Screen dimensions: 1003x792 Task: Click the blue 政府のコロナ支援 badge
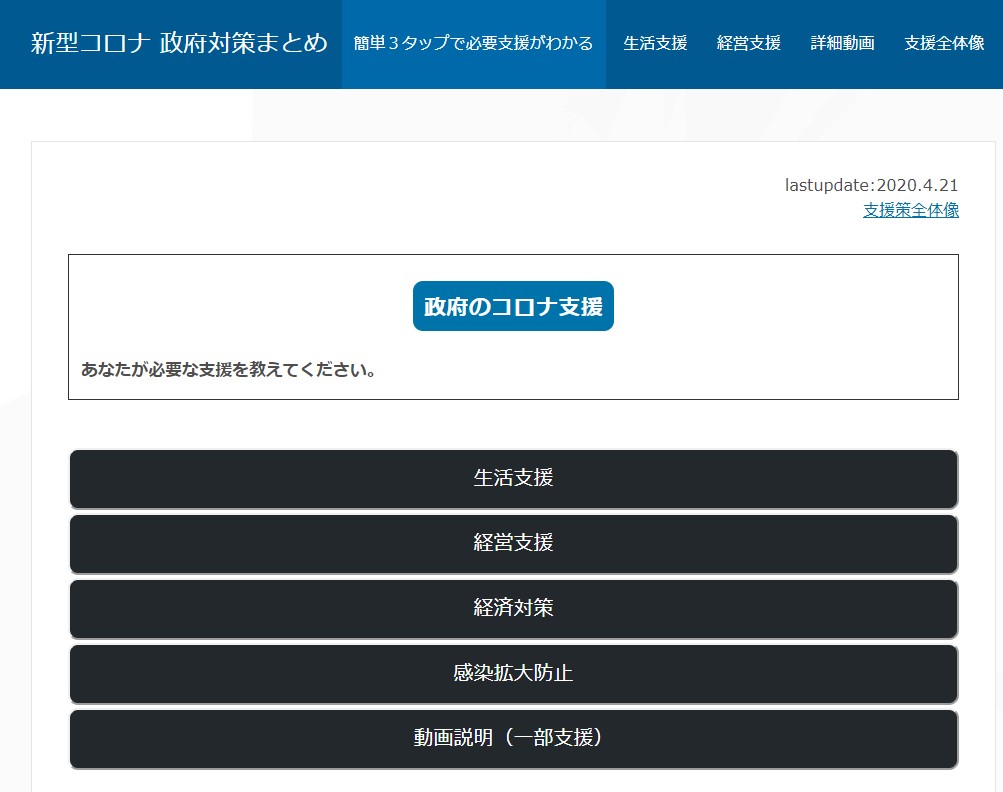pyautogui.click(x=513, y=306)
